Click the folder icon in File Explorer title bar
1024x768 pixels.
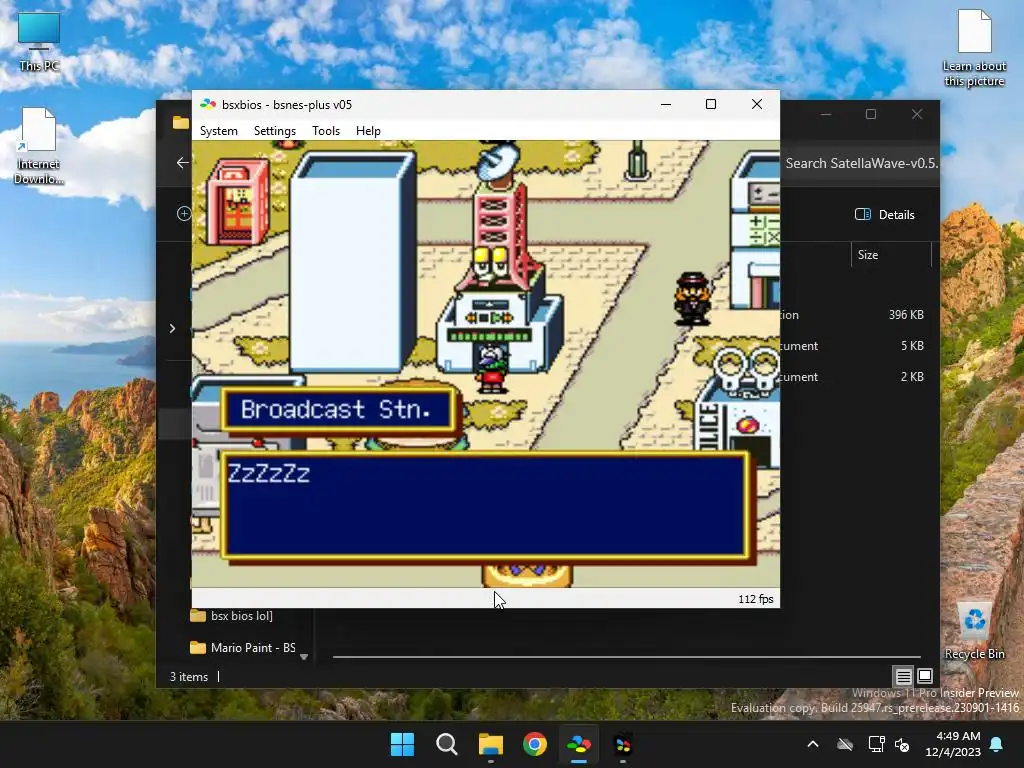[181, 122]
